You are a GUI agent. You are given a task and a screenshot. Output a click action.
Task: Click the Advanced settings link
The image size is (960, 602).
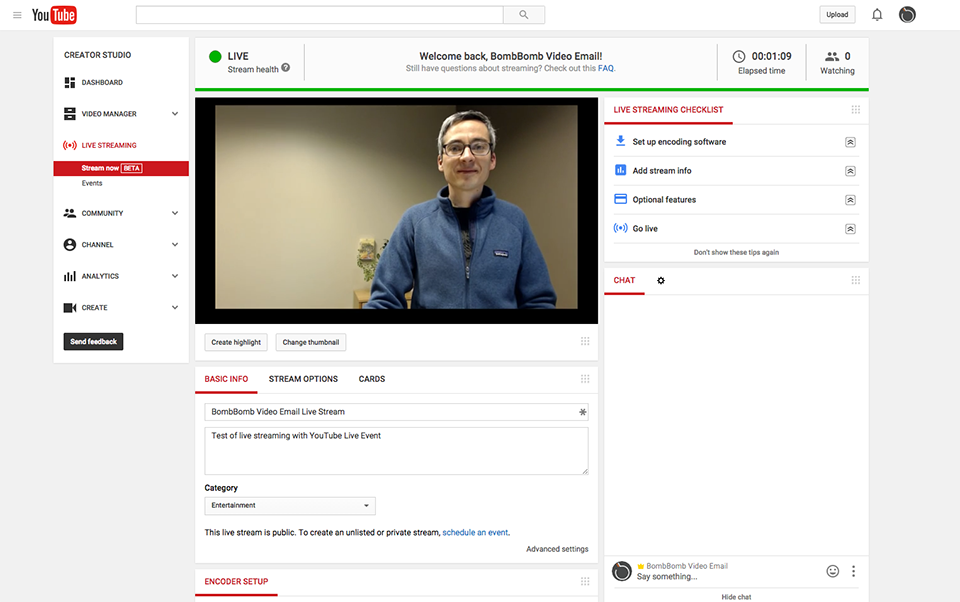[x=557, y=549]
